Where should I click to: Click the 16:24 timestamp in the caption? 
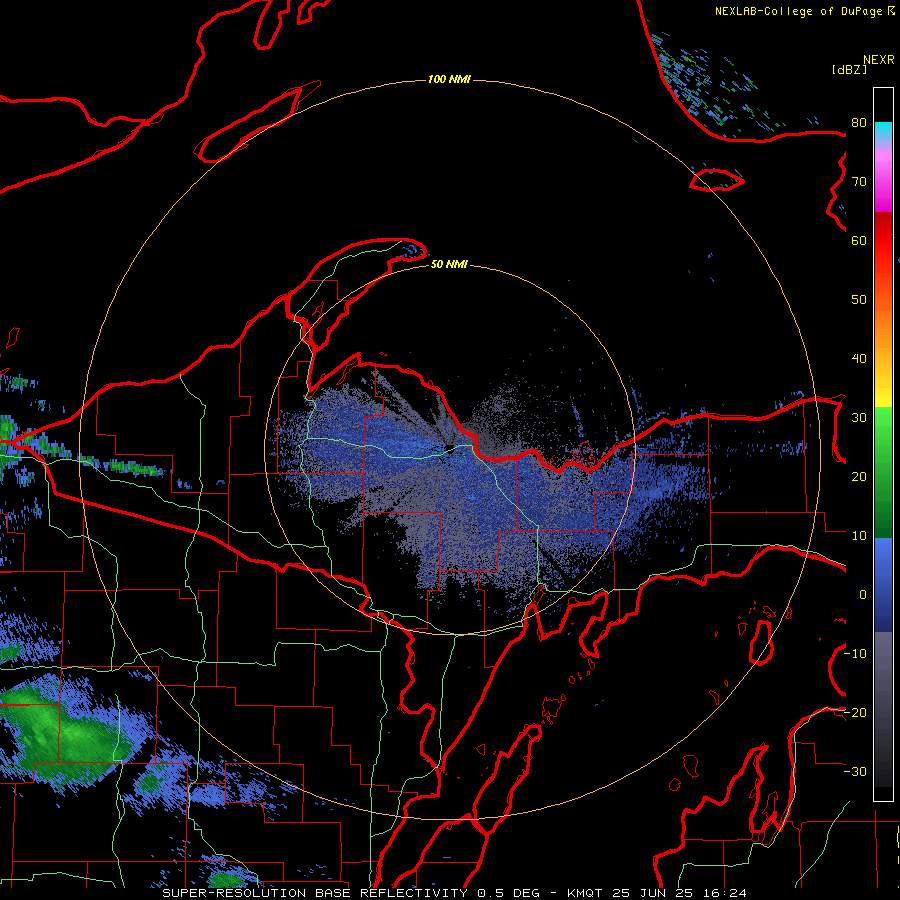(727, 893)
